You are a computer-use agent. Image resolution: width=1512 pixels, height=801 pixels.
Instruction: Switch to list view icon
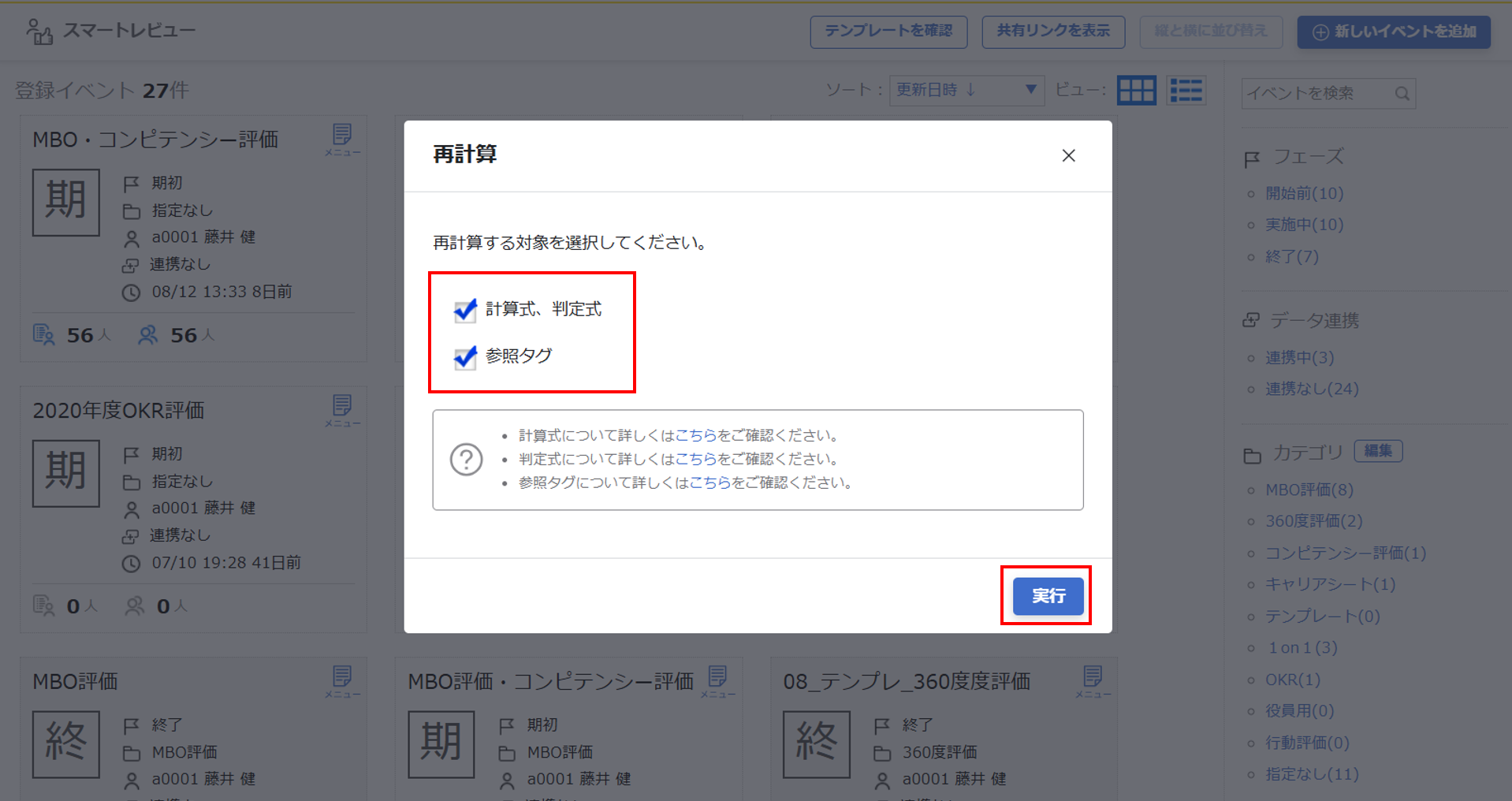1186,90
